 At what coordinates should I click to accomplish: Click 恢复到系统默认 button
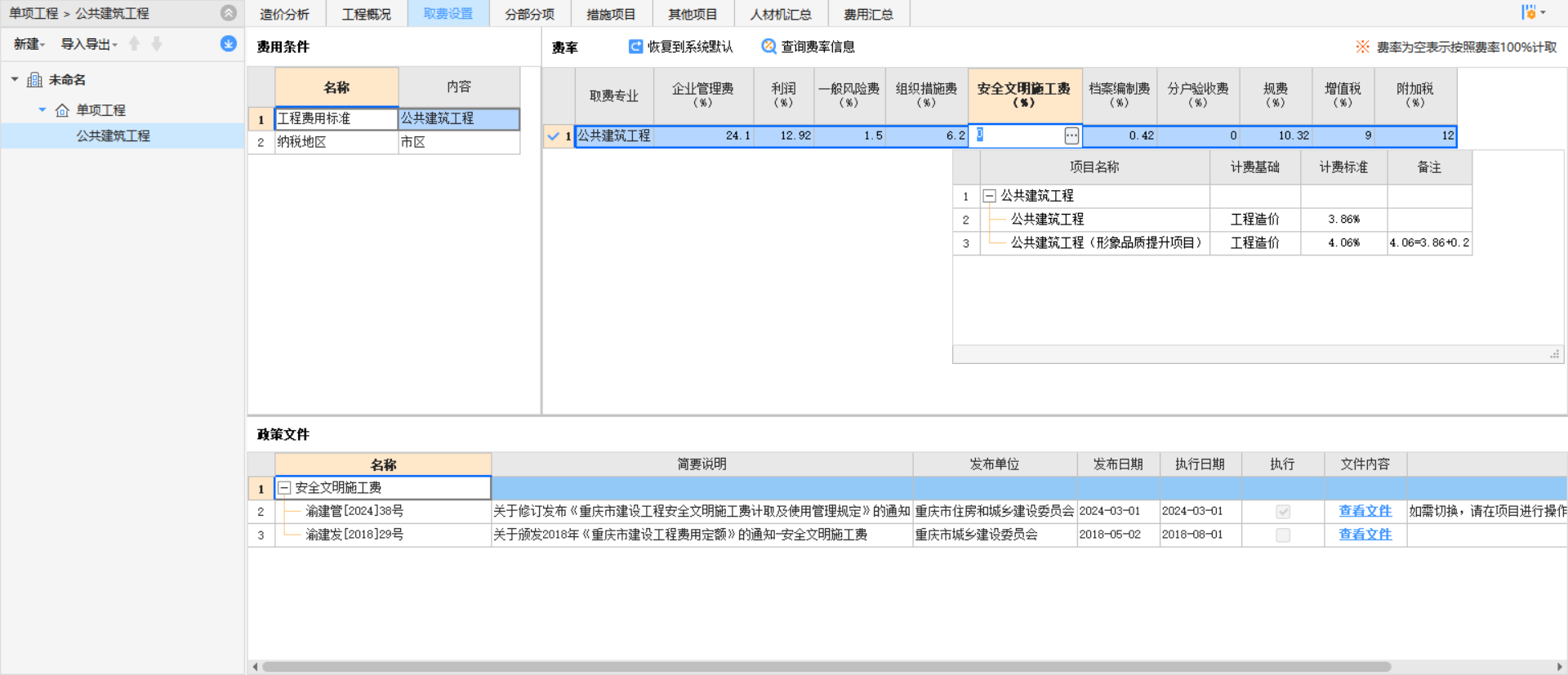pyautogui.click(x=680, y=47)
